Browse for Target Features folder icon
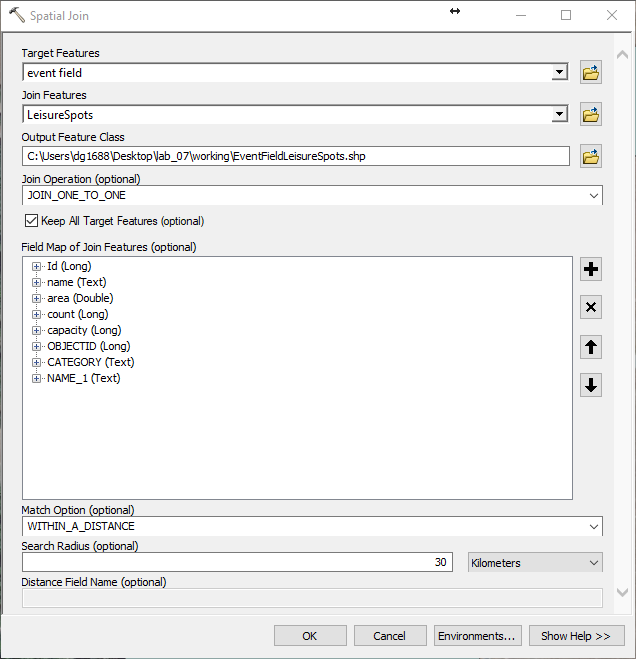 pos(591,72)
